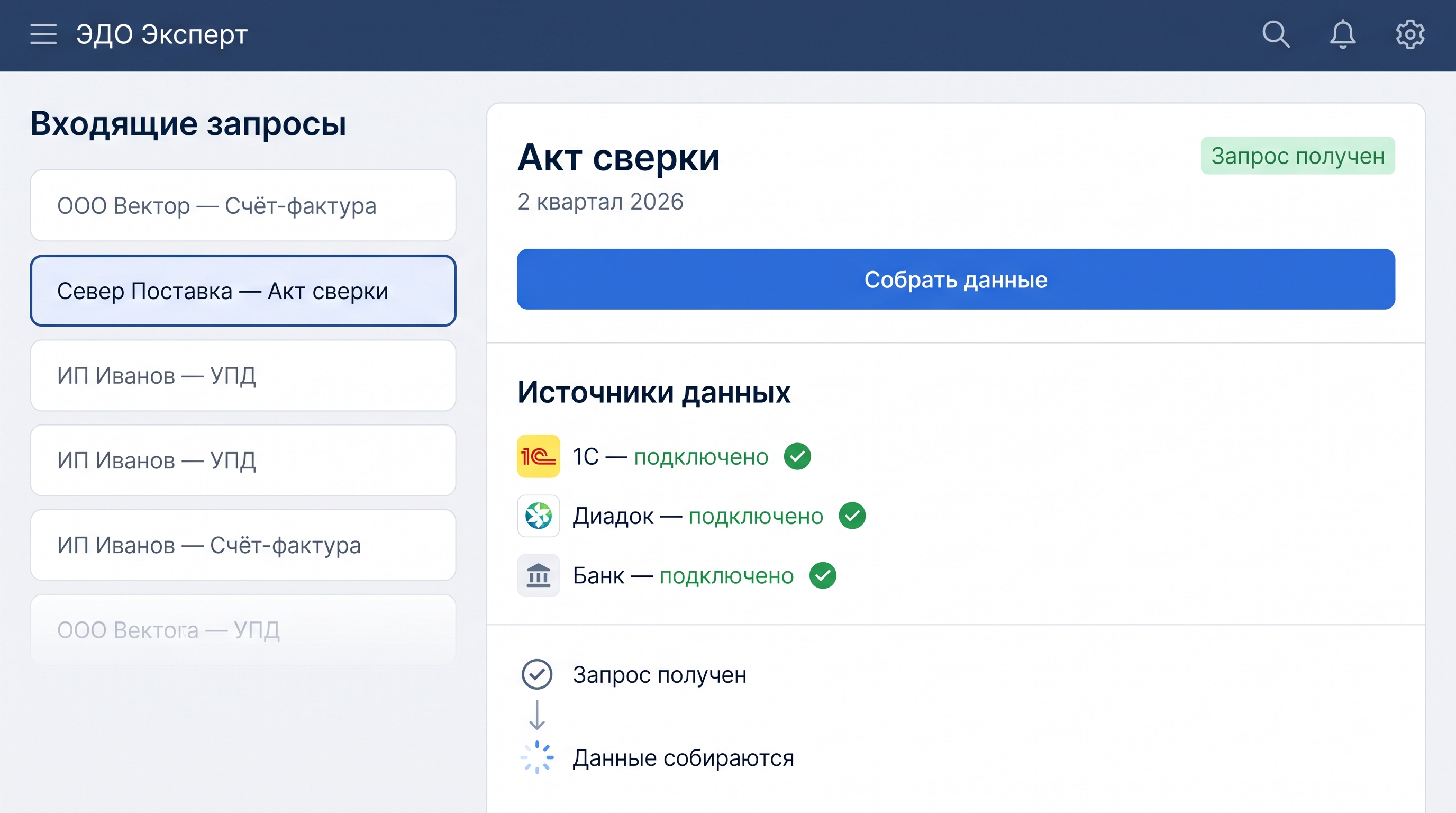The image size is (1456, 813).
Task: Open notifications bell
Action: pyautogui.click(x=1342, y=34)
